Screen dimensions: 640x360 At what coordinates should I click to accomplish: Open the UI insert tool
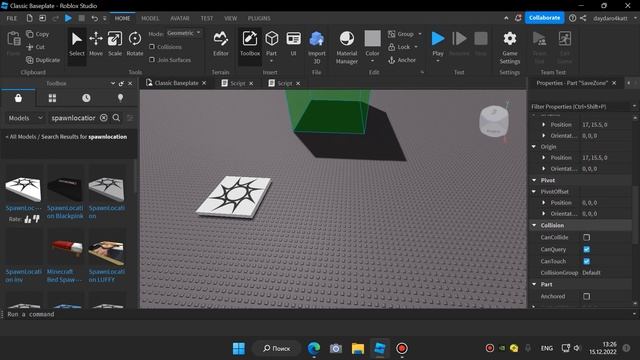tap(293, 44)
